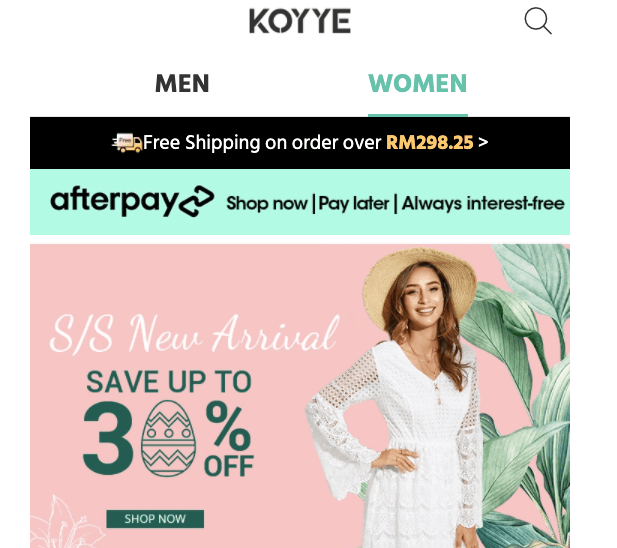Select the WOMEN tab
The height and width of the screenshot is (548, 617).
417,83
